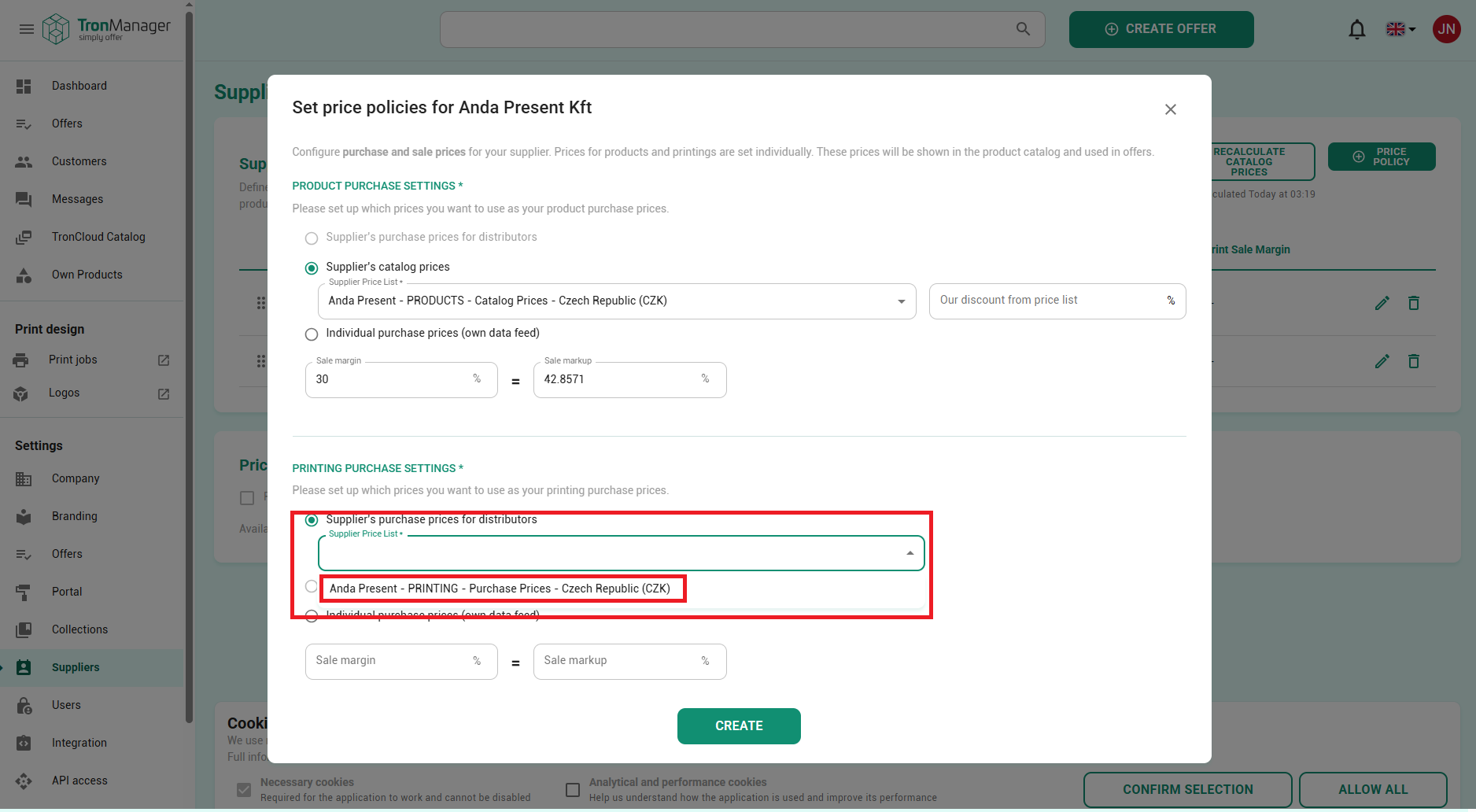Open the Suppliers settings page

coord(76,668)
